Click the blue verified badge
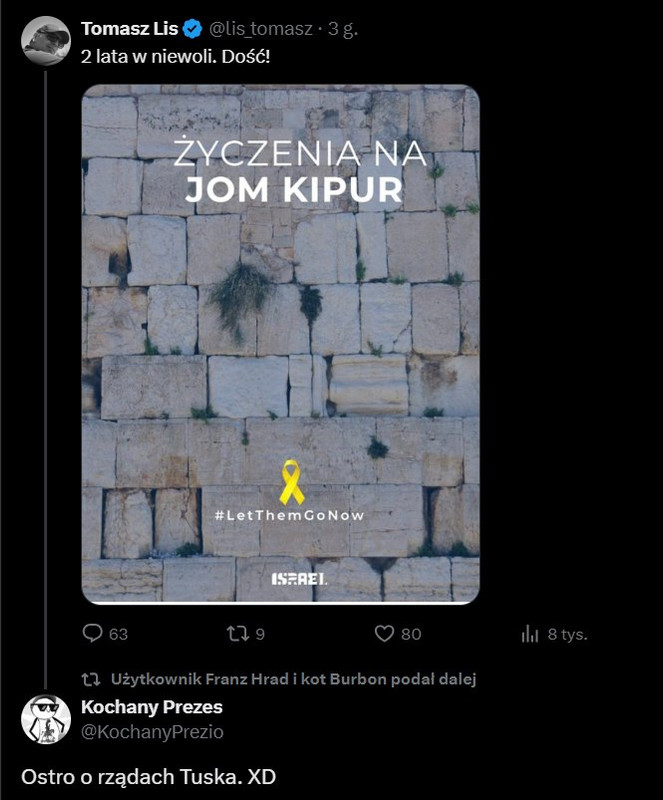Screen dimensions: 663x800 point(192,29)
